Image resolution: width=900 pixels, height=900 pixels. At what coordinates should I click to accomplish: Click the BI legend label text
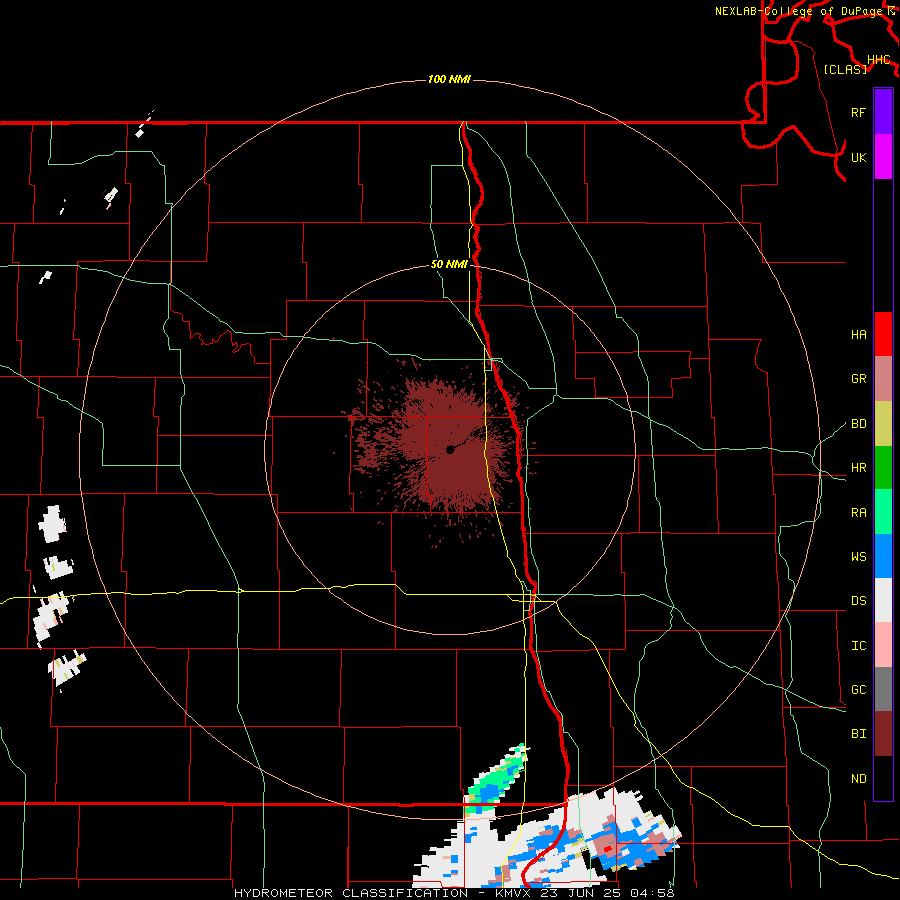tap(859, 734)
